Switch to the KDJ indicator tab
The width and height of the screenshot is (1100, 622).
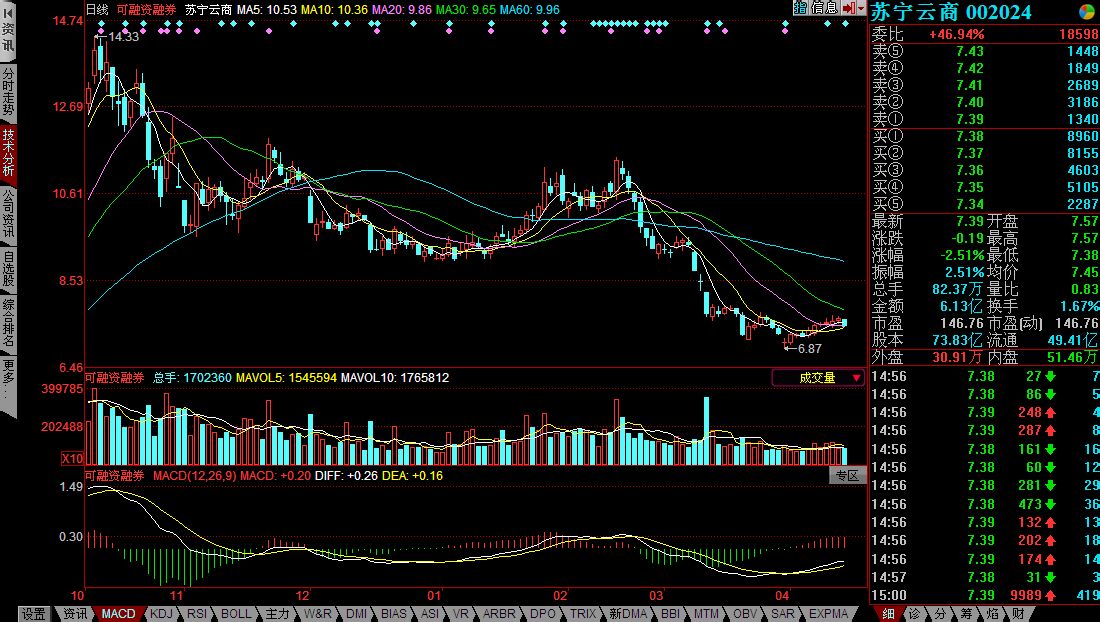(161, 614)
